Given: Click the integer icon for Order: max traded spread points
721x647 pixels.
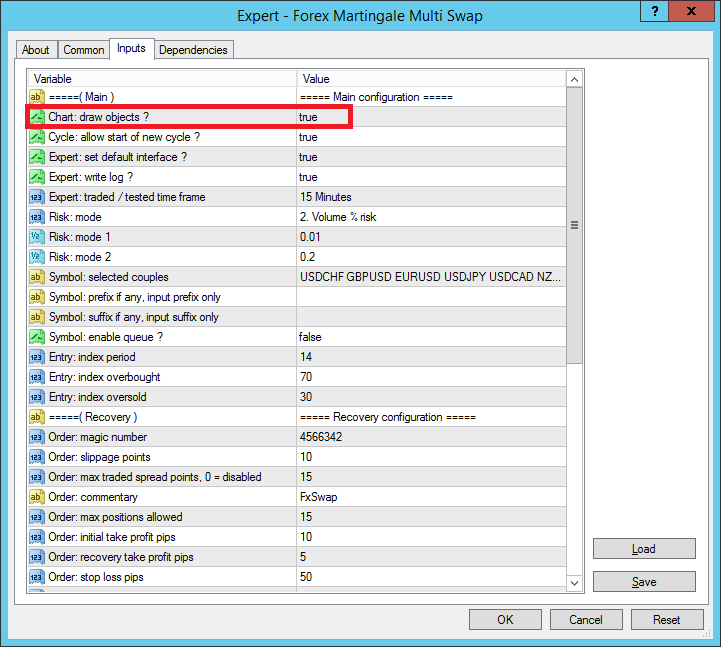Looking at the screenshot, I should (37, 477).
